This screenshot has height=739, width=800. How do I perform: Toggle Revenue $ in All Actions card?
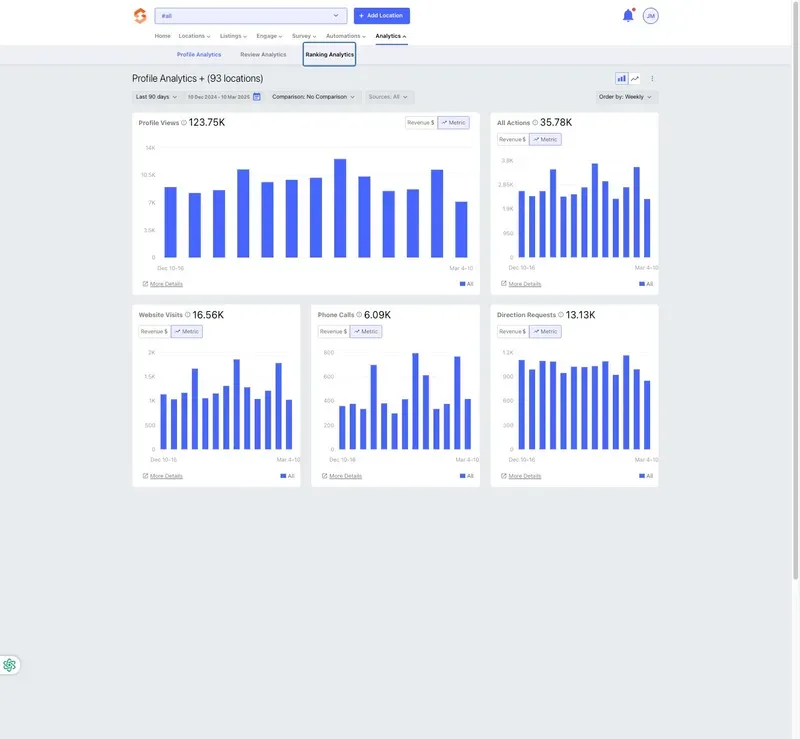[x=513, y=139]
